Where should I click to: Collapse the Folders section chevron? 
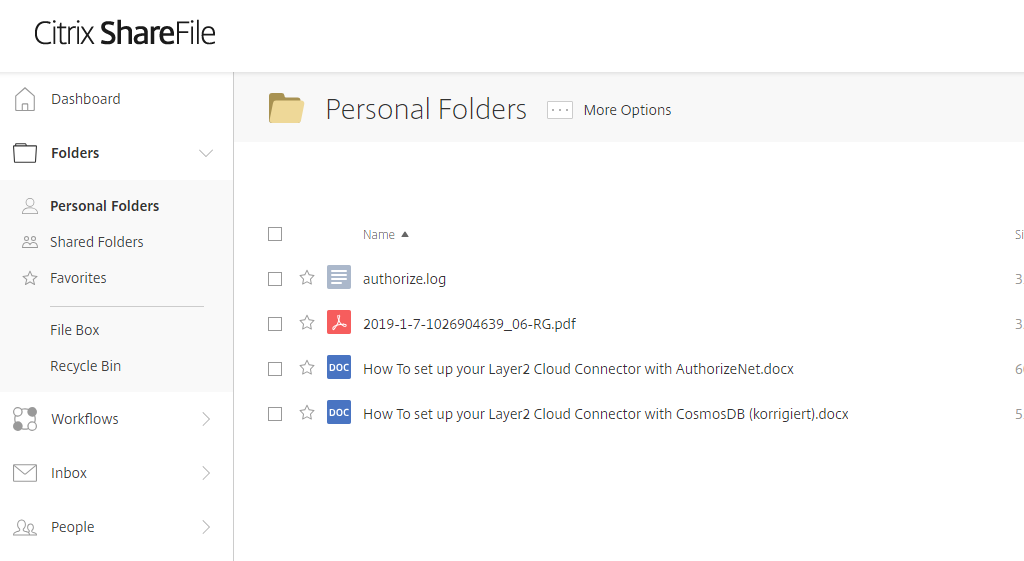pyautogui.click(x=206, y=153)
